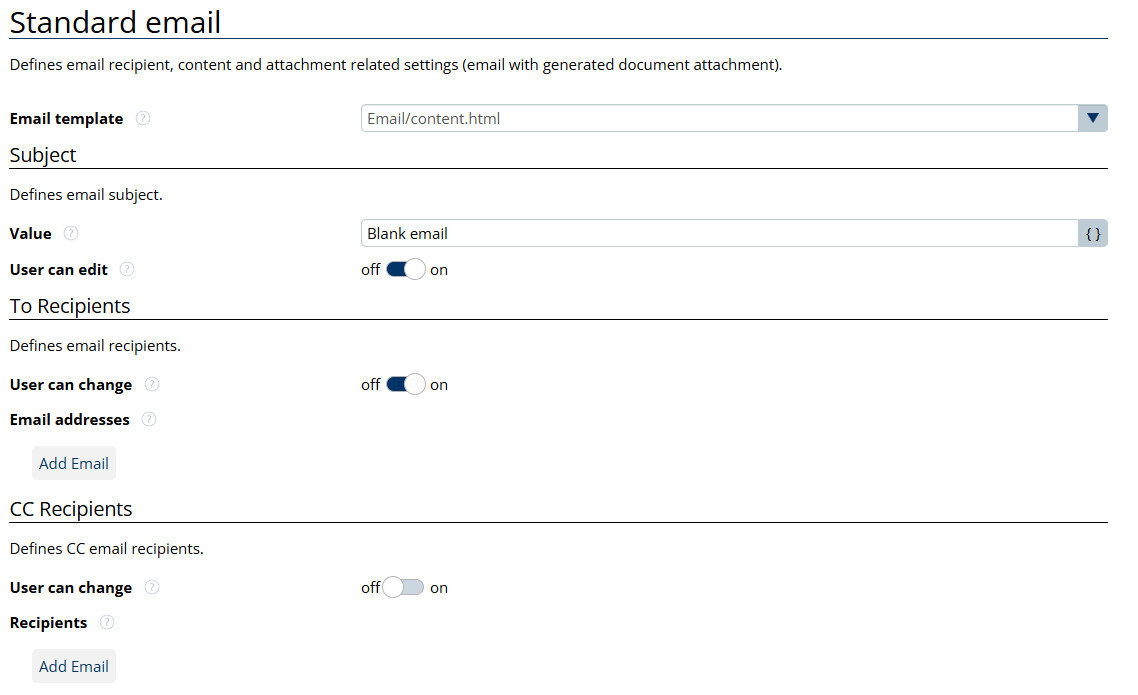Click the "on" label of CC Recipients toggle
The height and width of the screenshot is (695, 1138).
439,588
